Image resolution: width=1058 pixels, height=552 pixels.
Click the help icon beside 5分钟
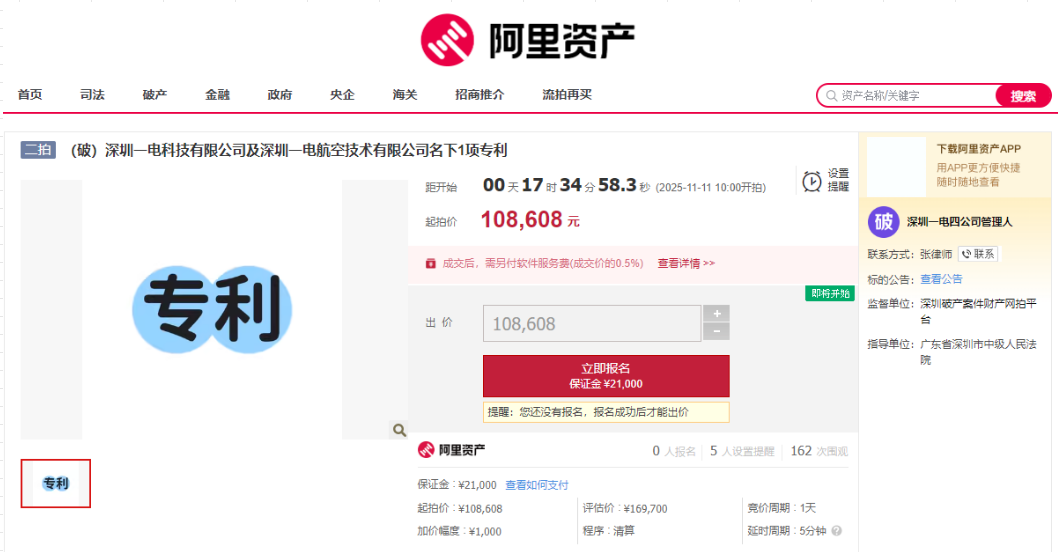pyautogui.click(x=836, y=531)
